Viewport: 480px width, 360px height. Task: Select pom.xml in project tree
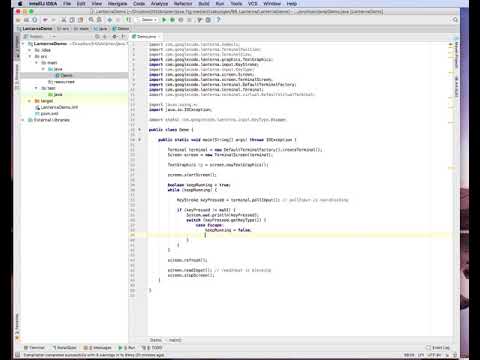[x=47, y=113]
